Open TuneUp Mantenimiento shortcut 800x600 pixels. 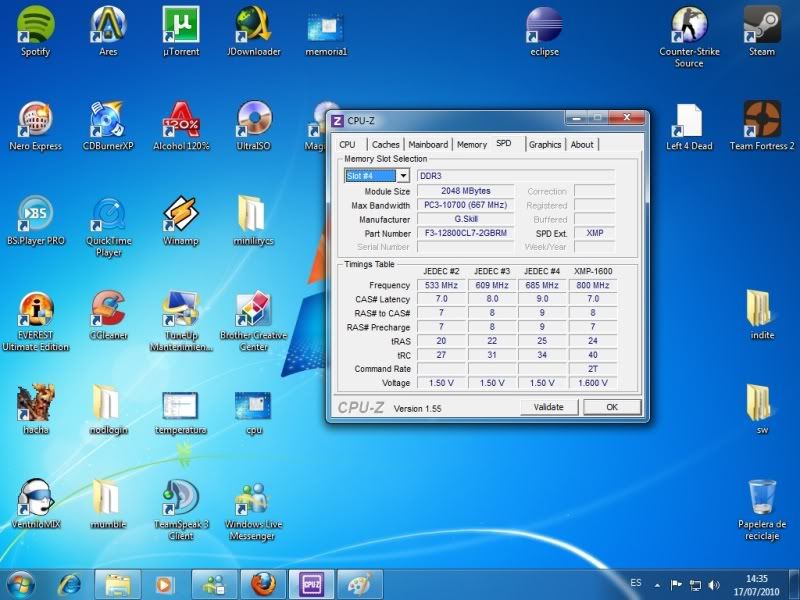(x=181, y=321)
